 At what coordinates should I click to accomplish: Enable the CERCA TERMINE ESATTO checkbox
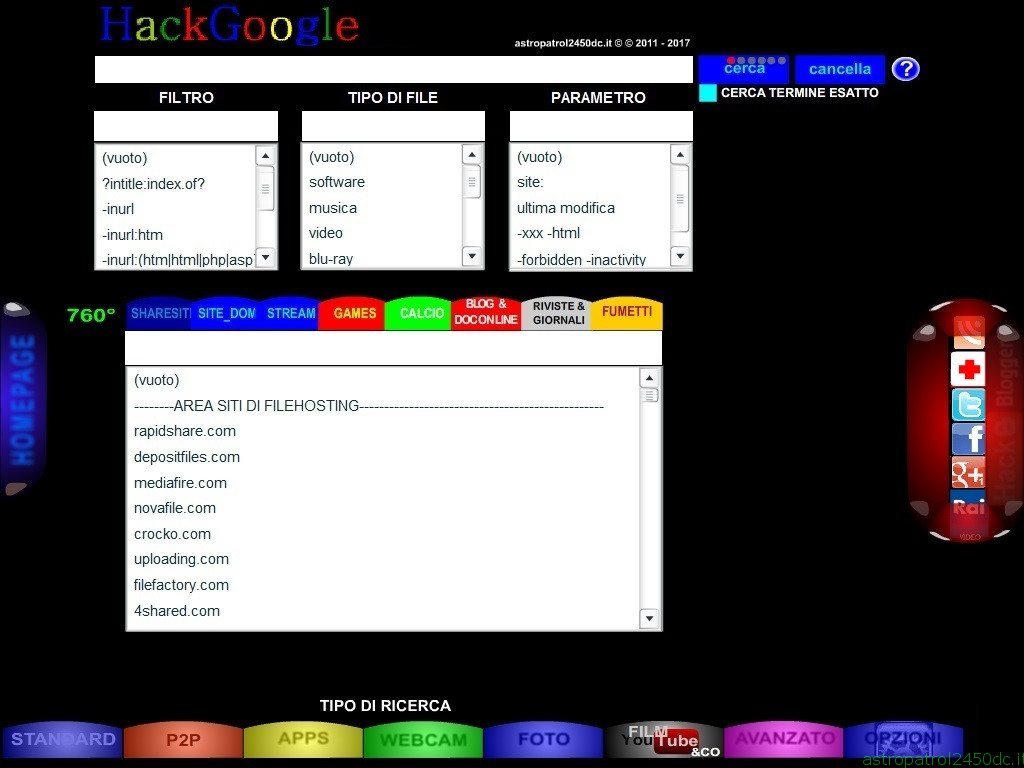pos(707,93)
